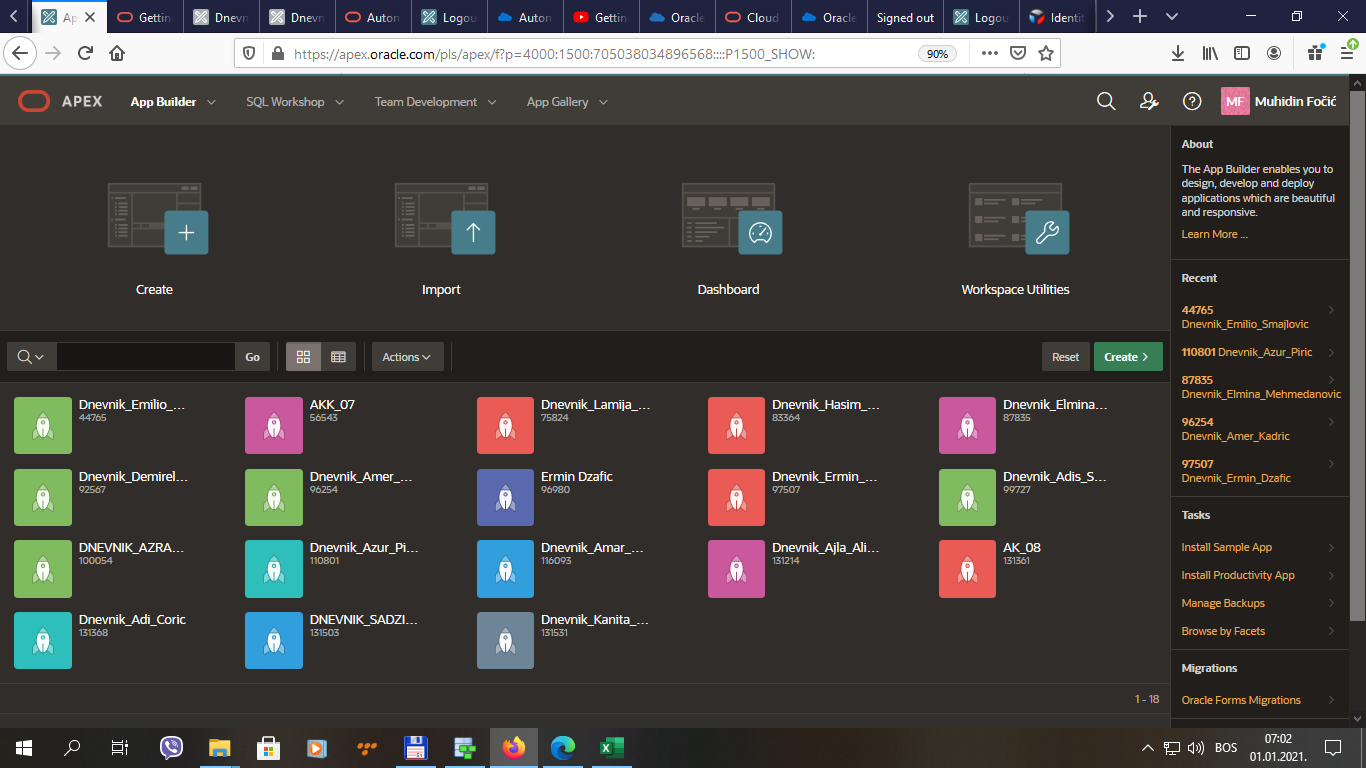Open the Dnevnik_Adi_Coric app icon
This screenshot has height=768, width=1366.
(43, 640)
